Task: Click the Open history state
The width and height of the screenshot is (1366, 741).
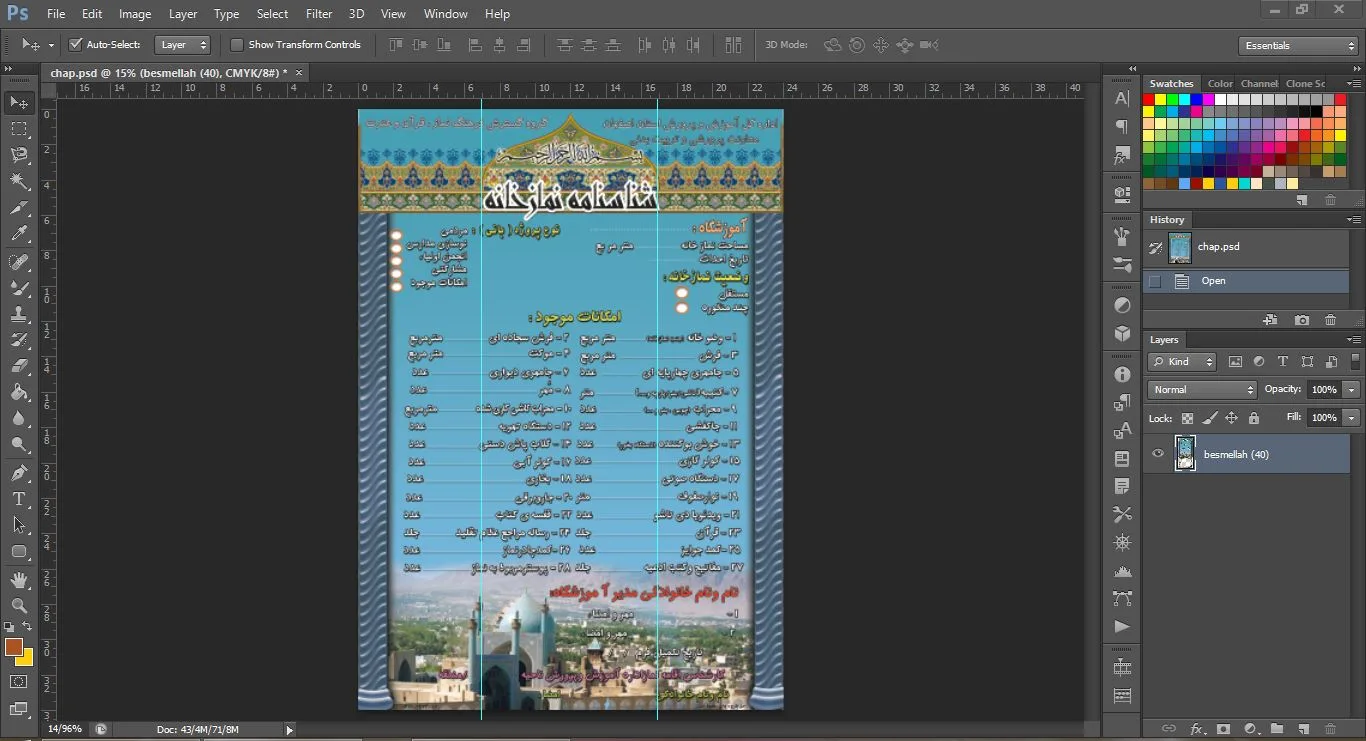Action: [1246, 281]
